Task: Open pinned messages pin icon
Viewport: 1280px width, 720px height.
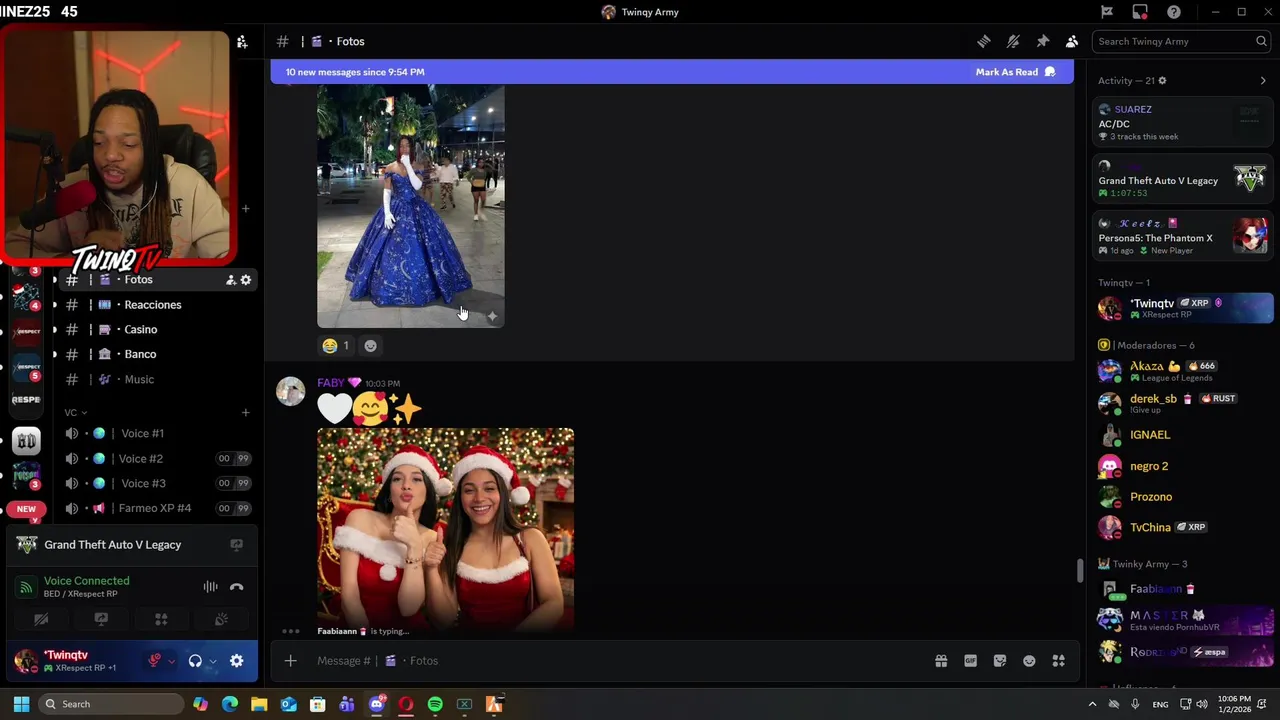Action: pyautogui.click(x=1042, y=41)
